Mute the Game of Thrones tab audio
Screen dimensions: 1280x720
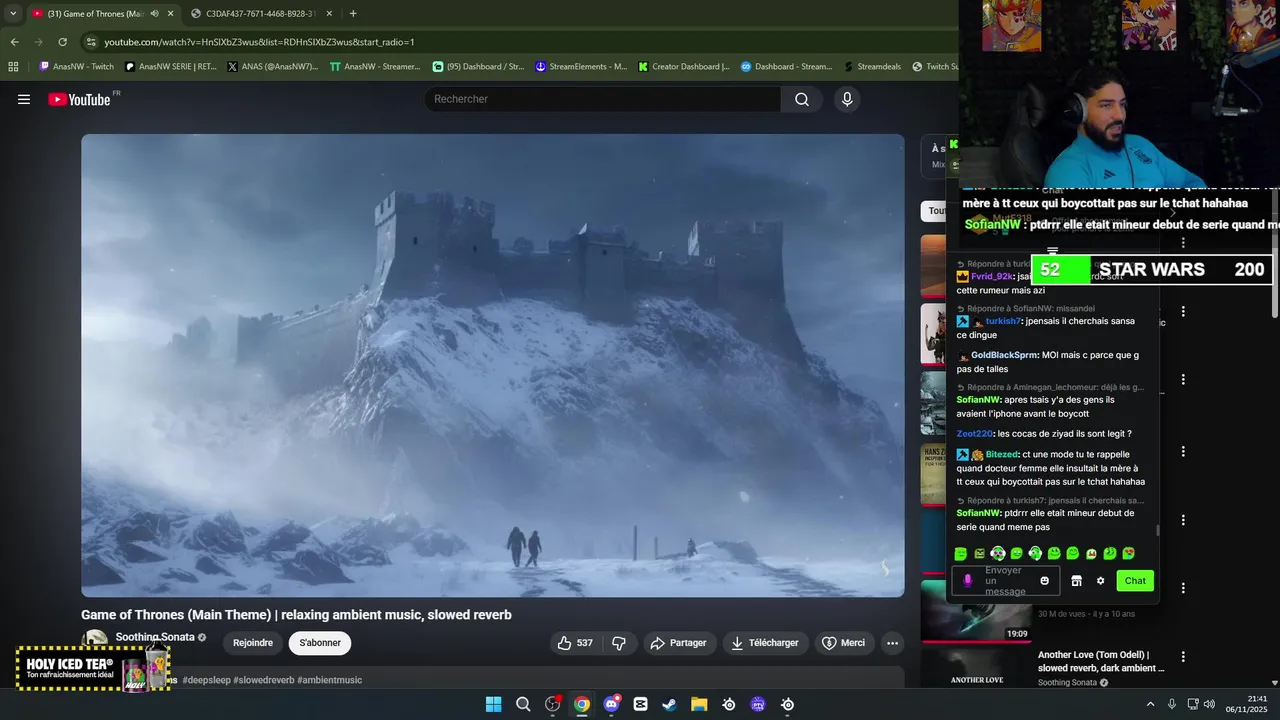pyautogui.click(x=154, y=13)
